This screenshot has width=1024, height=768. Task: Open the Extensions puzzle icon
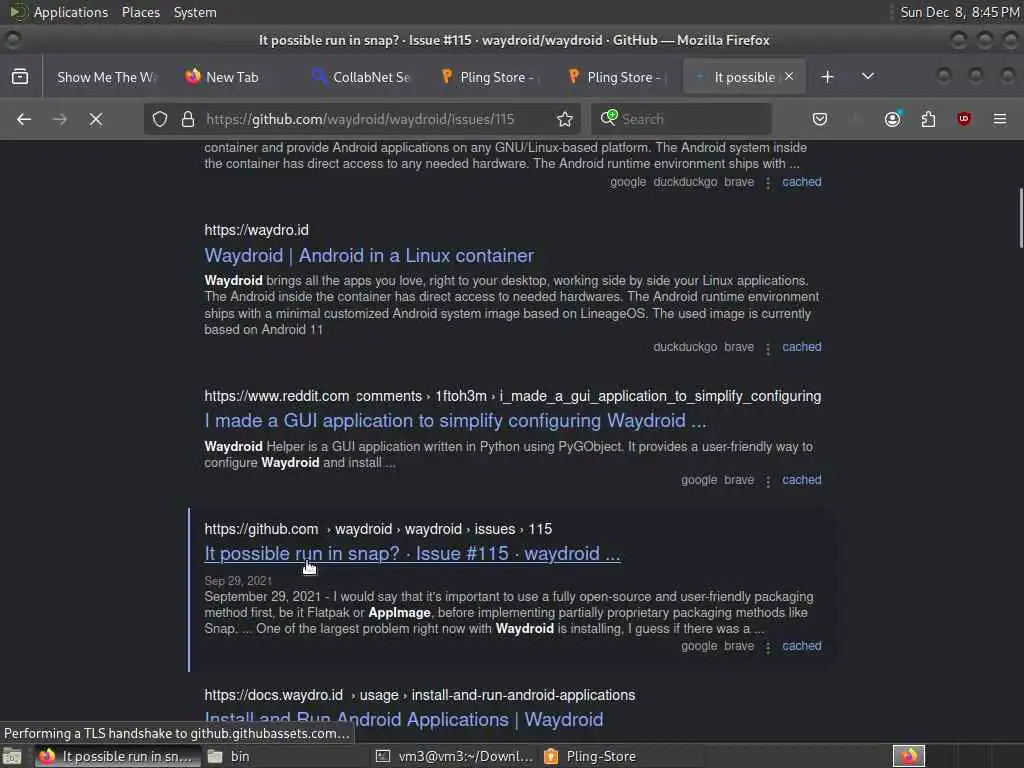pos(928,119)
